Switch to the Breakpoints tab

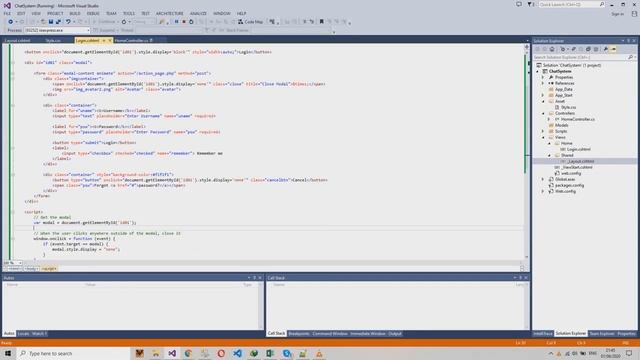299,334
